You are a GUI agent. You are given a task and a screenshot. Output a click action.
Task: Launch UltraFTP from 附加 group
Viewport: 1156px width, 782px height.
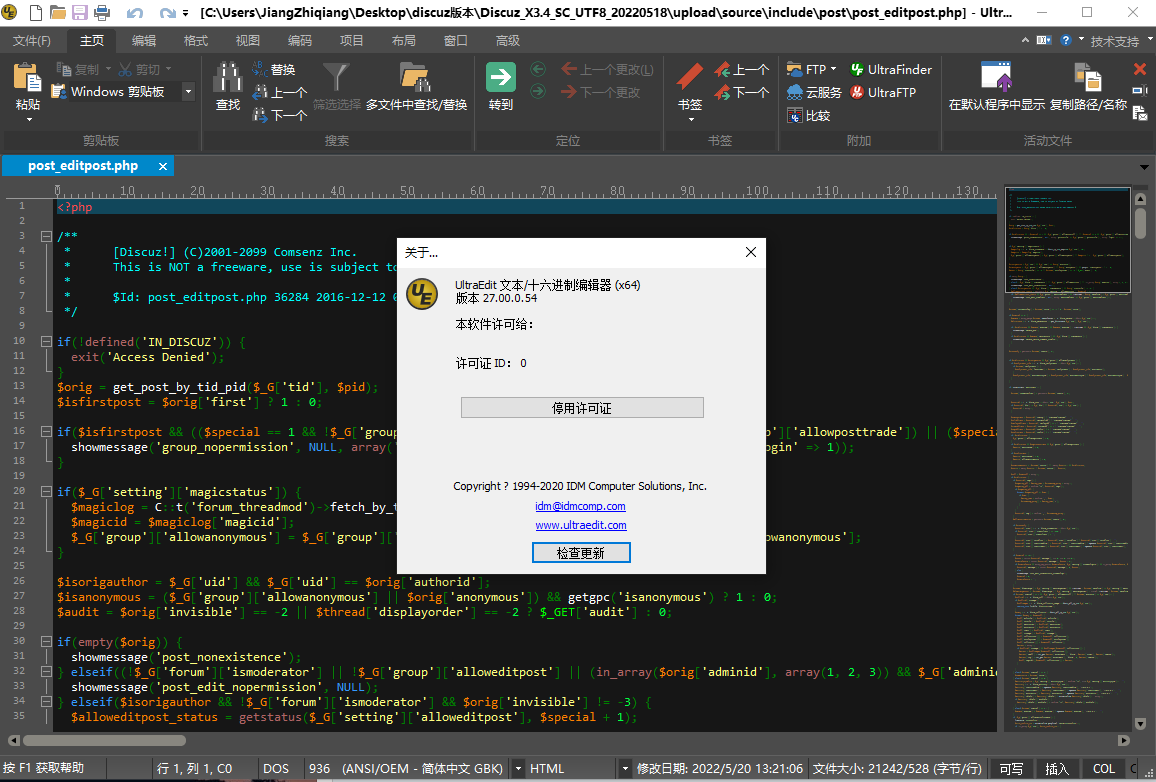pos(882,92)
